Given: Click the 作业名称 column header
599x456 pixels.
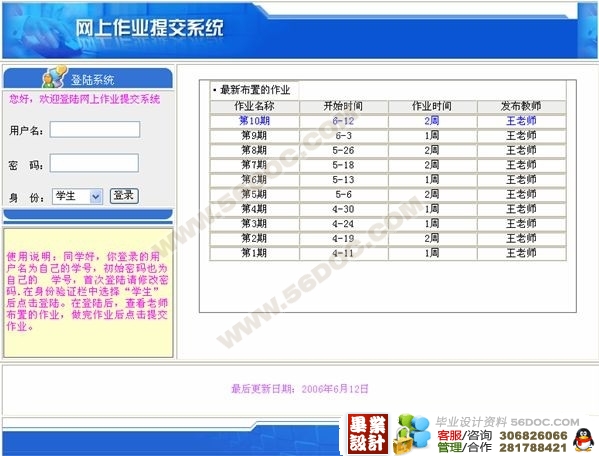Looking at the screenshot, I should (x=254, y=107).
